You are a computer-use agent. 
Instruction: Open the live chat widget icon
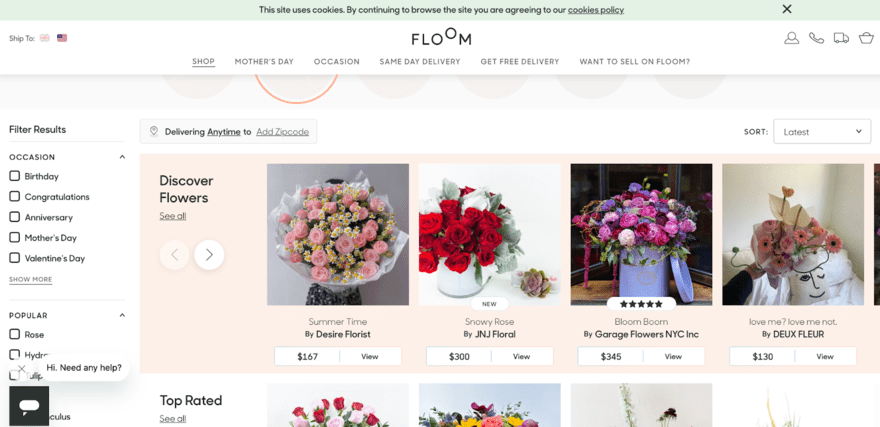click(x=29, y=406)
